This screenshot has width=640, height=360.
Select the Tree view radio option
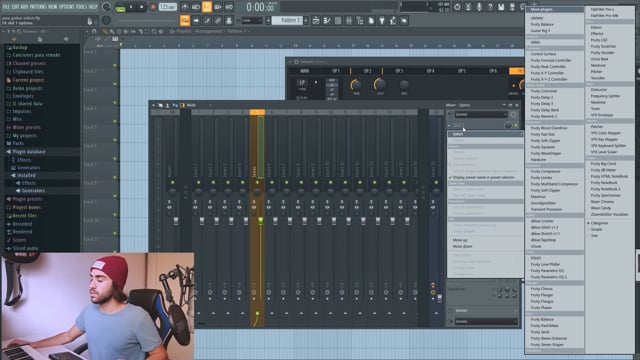pyautogui.click(x=594, y=236)
